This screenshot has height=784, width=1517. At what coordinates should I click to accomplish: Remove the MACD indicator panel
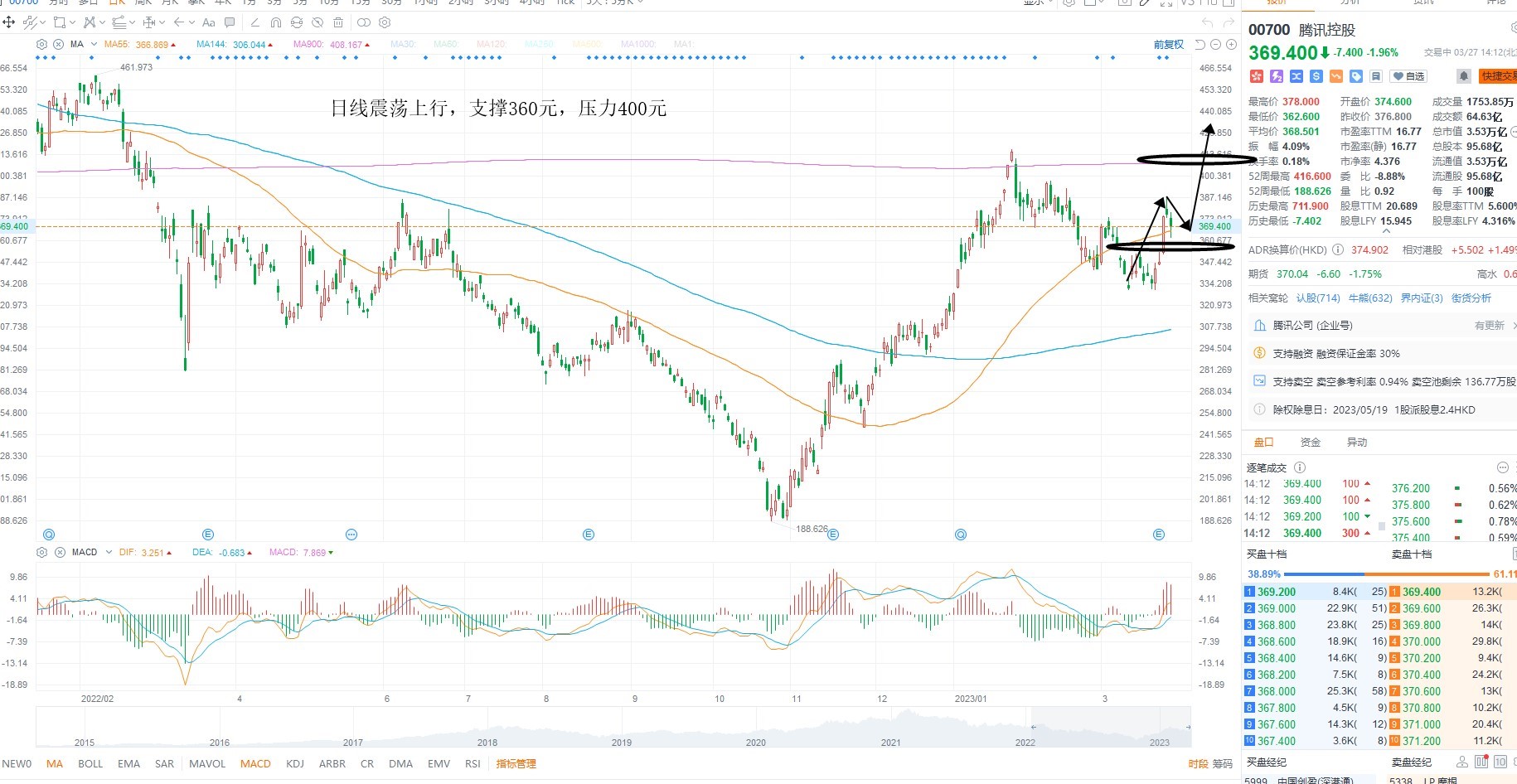click(x=58, y=552)
